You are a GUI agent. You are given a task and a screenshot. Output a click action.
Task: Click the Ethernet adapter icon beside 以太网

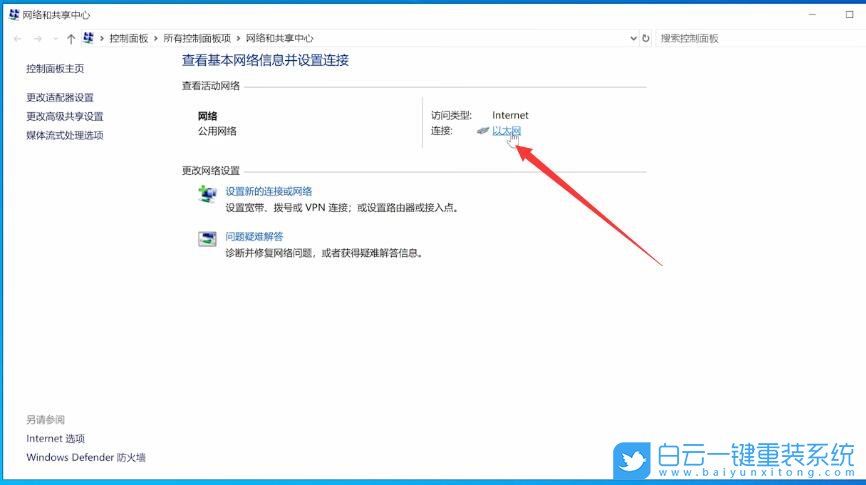[483, 131]
